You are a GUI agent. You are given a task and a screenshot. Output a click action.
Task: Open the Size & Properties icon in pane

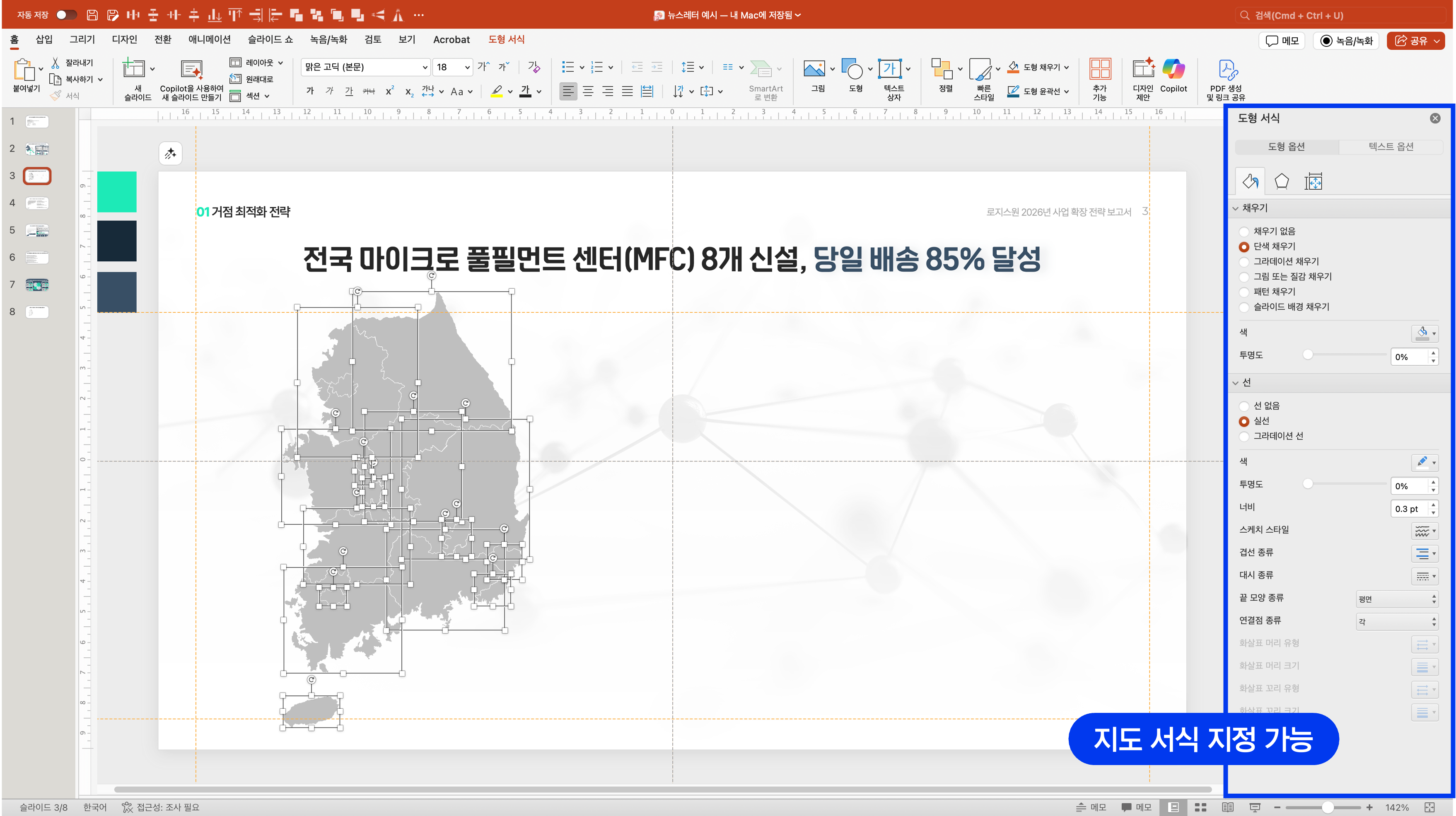pyautogui.click(x=1313, y=181)
